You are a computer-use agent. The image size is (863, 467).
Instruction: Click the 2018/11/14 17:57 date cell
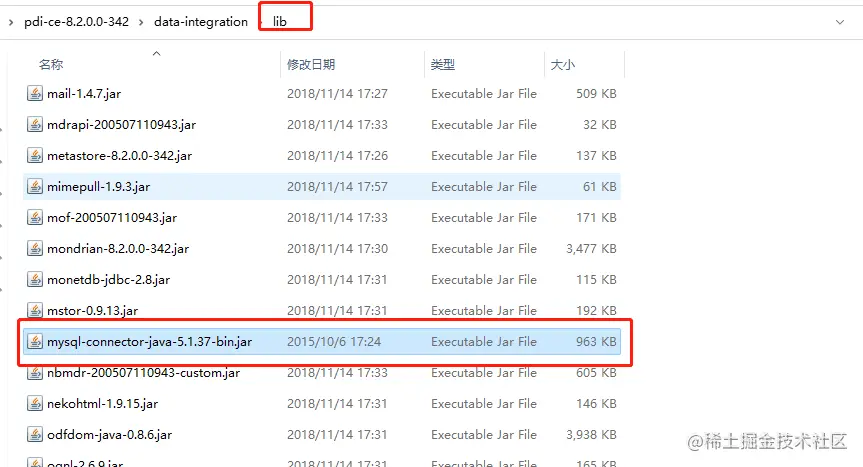coord(337,186)
